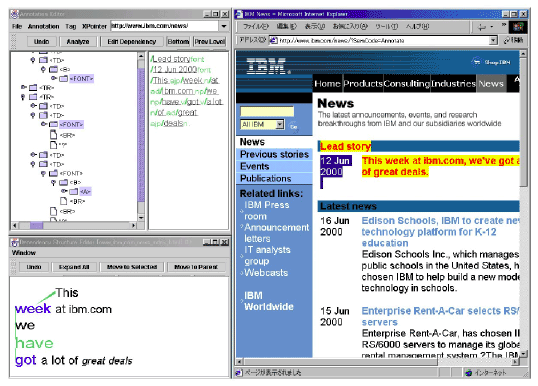
Task: Open the All IBM search scope dropdown
Action: coord(280,124)
